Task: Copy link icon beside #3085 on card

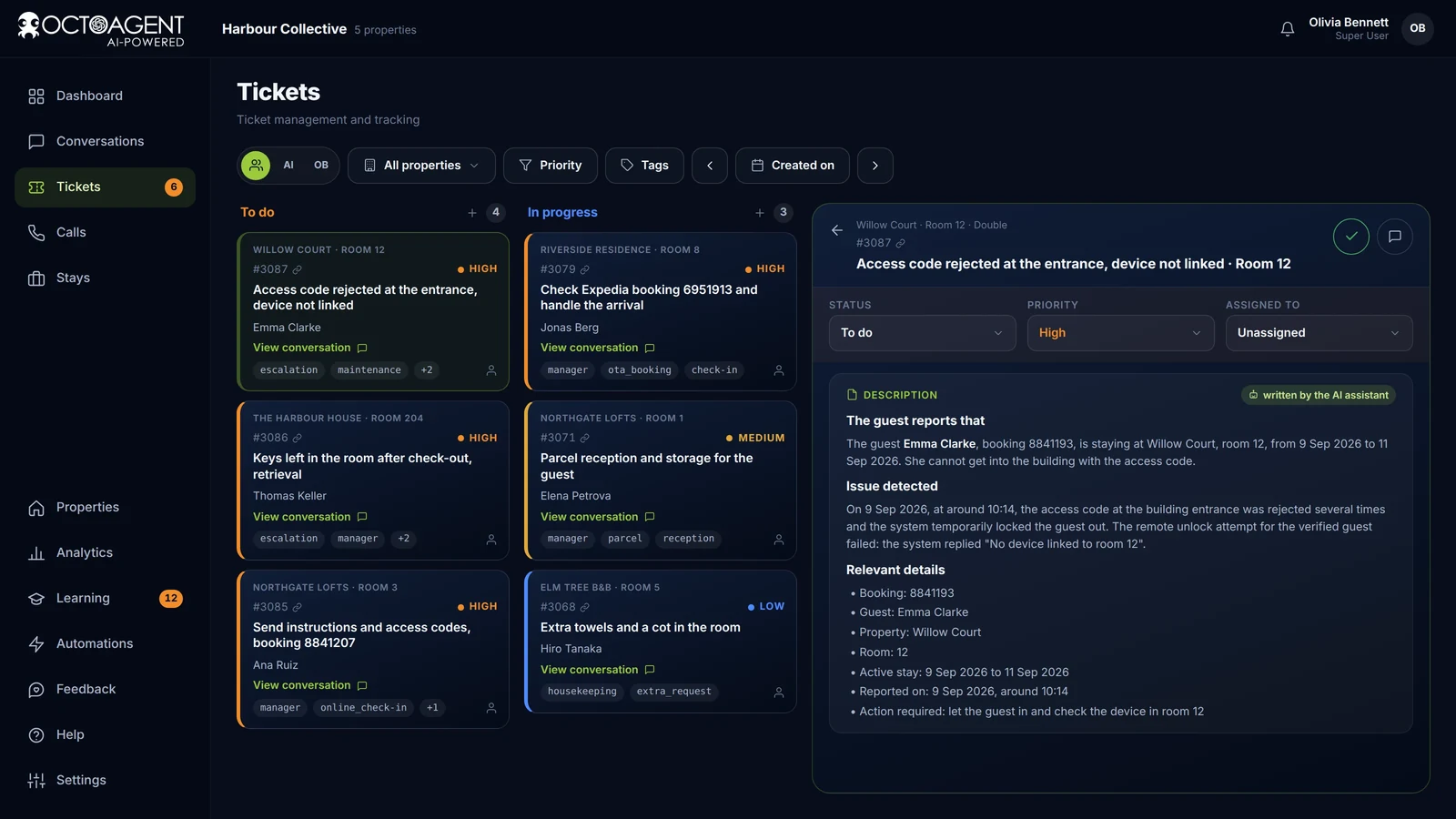Action: tap(298, 607)
